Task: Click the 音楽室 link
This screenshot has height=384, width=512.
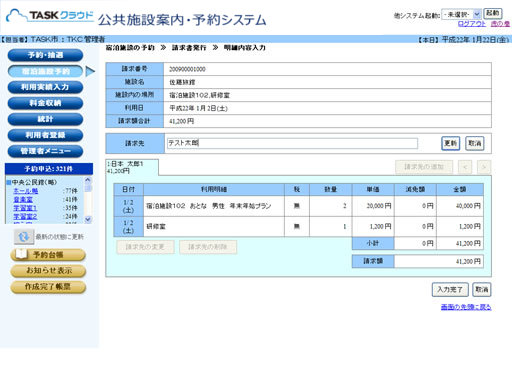Action: pyautogui.click(x=23, y=200)
